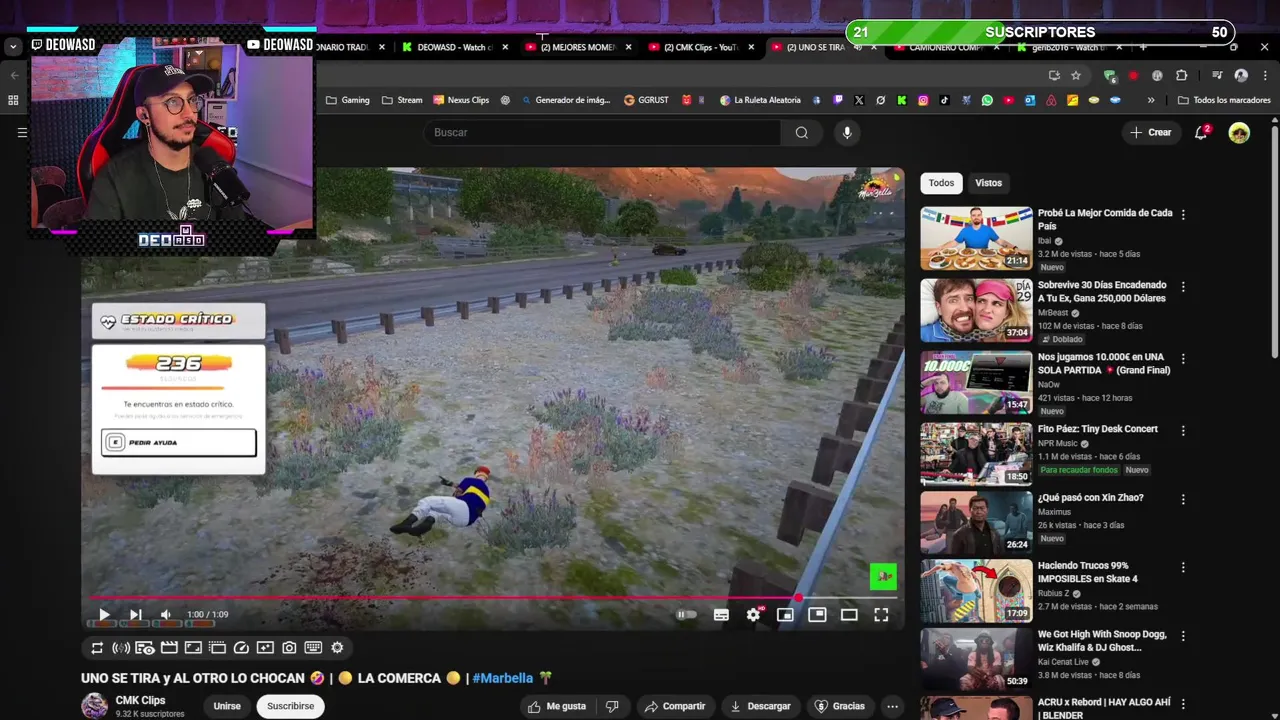Dislike the video with thumbs-down
Screen dimensions: 1280x720
point(612,706)
